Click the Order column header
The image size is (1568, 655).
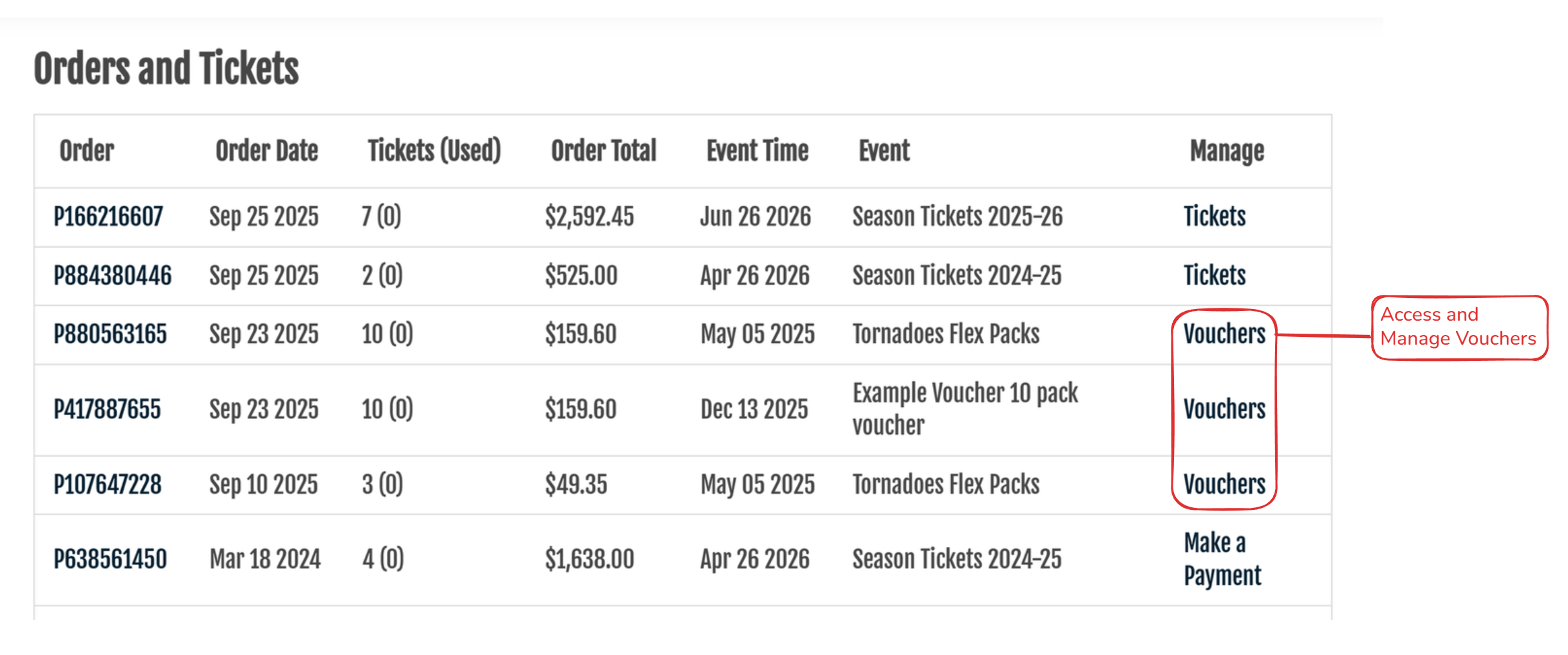(x=87, y=151)
